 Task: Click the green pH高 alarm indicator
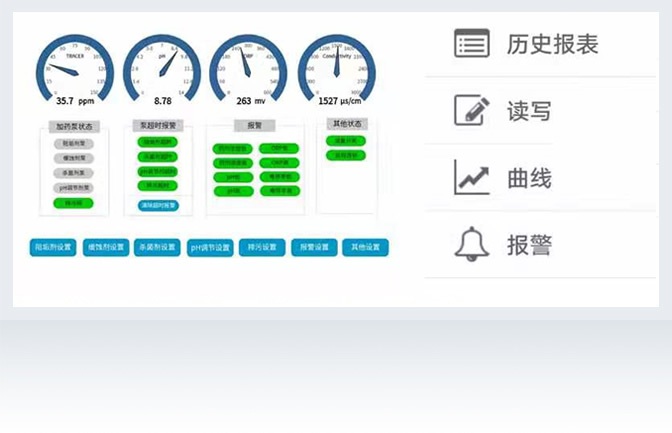(x=233, y=191)
